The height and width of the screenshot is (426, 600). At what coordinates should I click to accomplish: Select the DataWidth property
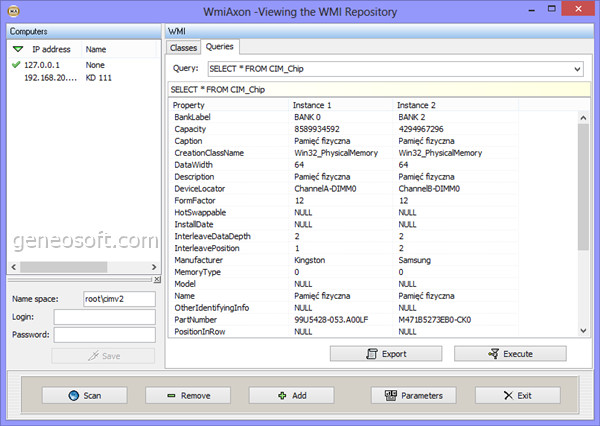pyautogui.click(x=193, y=165)
